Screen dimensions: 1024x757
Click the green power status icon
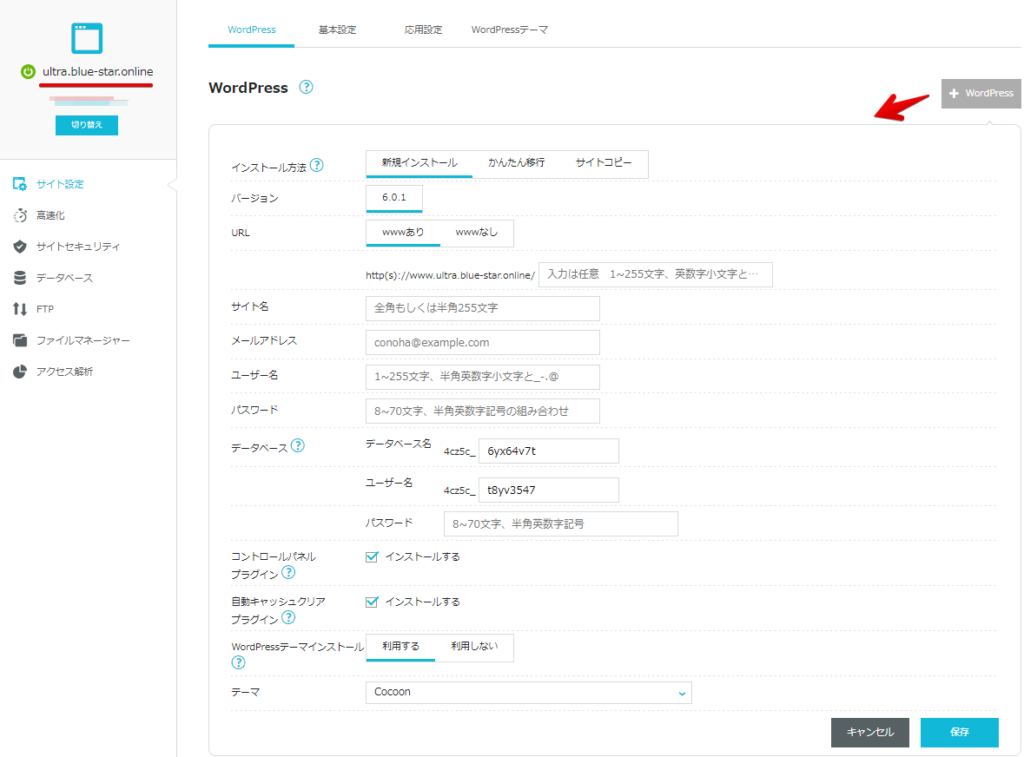pyautogui.click(x=28, y=72)
